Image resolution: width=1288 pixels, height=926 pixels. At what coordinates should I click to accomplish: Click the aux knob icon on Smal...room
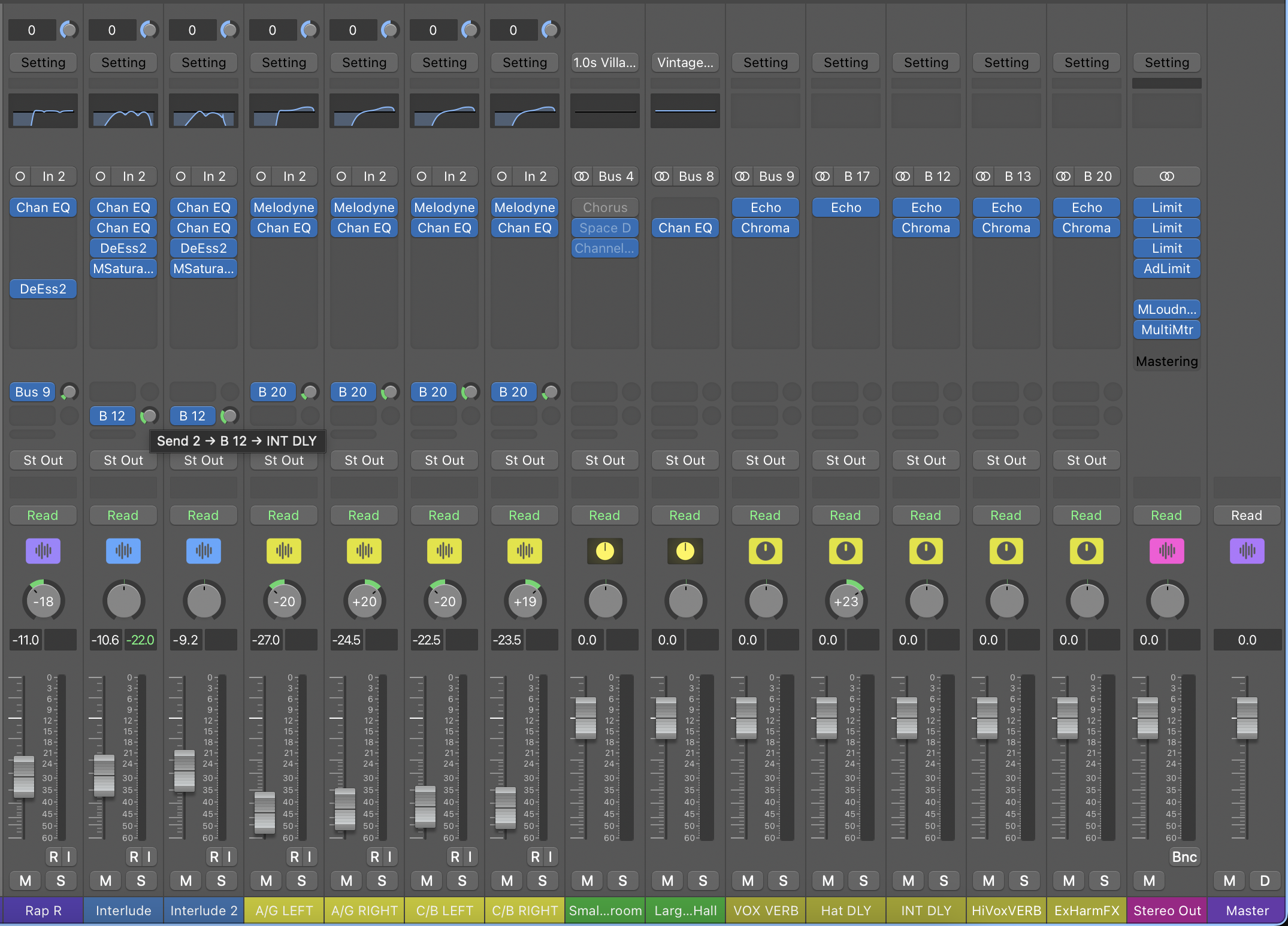point(605,550)
